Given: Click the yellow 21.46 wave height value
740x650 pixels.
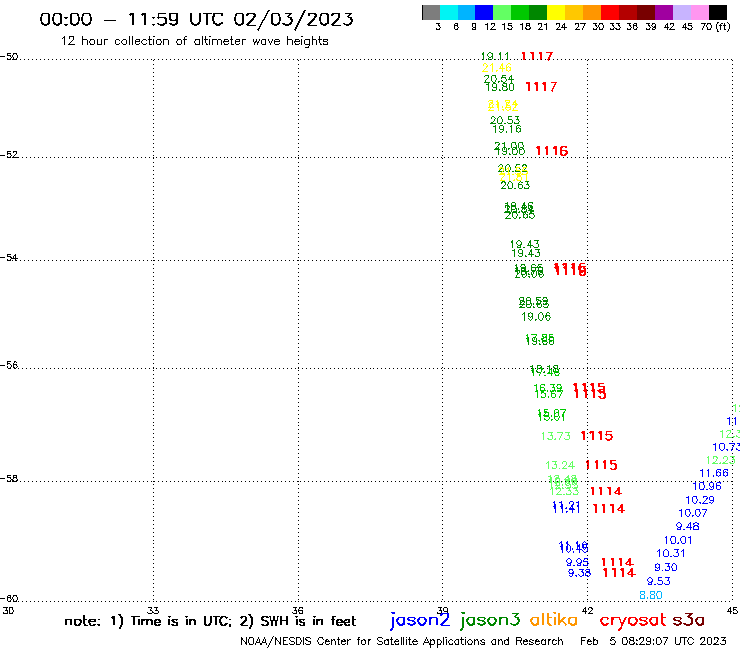Looking at the screenshot, I should (x=497, y=68).
